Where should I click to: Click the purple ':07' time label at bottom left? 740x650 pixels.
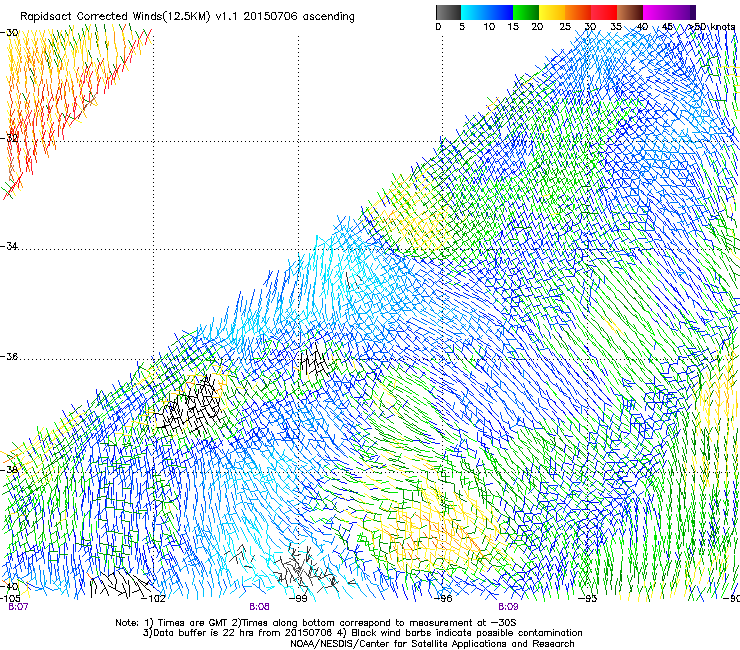pyautogui.click(x=18, y=607)
